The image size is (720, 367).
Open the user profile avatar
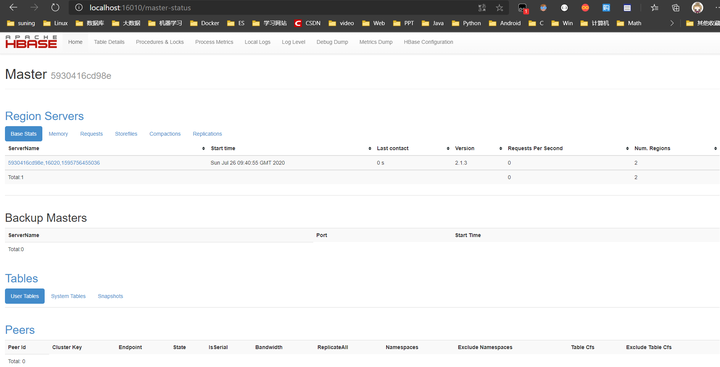coord(697,7)
